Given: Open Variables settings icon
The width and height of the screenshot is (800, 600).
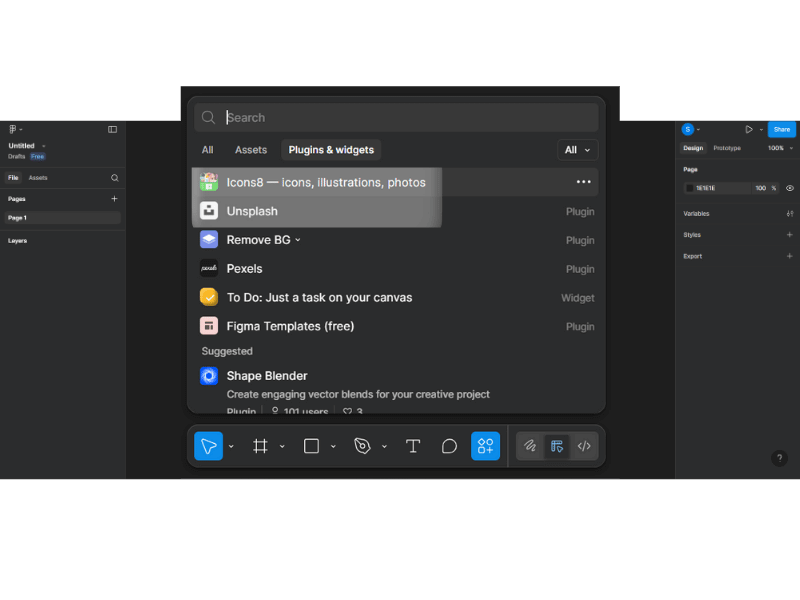Looking at the screenshot, I should coord(790,213).
